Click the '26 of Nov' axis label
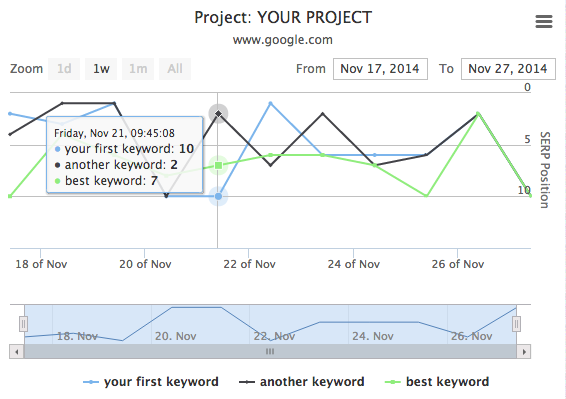566x399 pixels. (458, 264)
